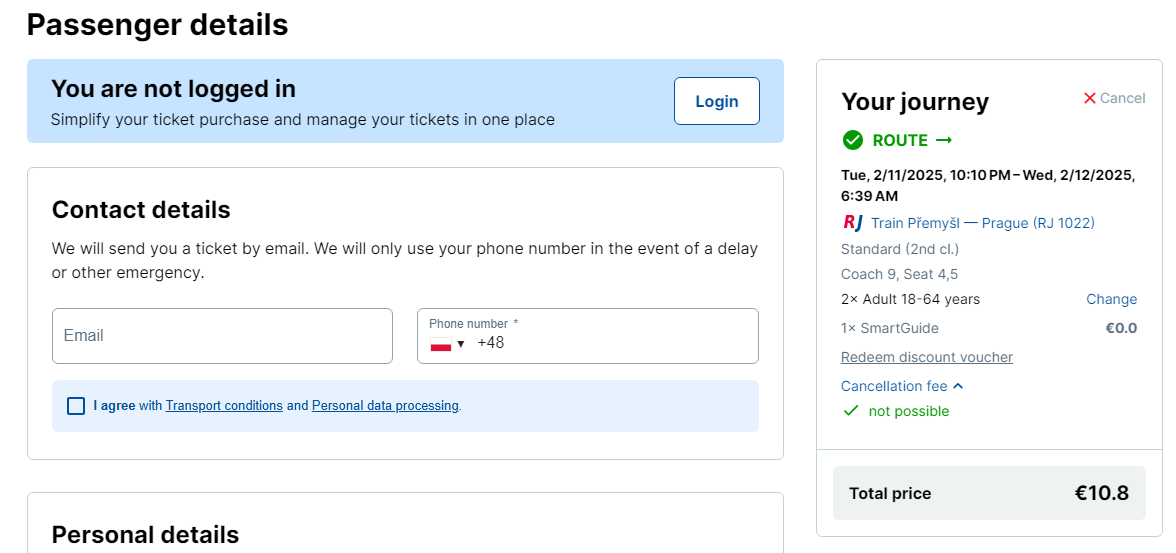Screen dimensions: 1176x553
Task: Click the arrow icon after ROUTE
Action: [944, 140]
